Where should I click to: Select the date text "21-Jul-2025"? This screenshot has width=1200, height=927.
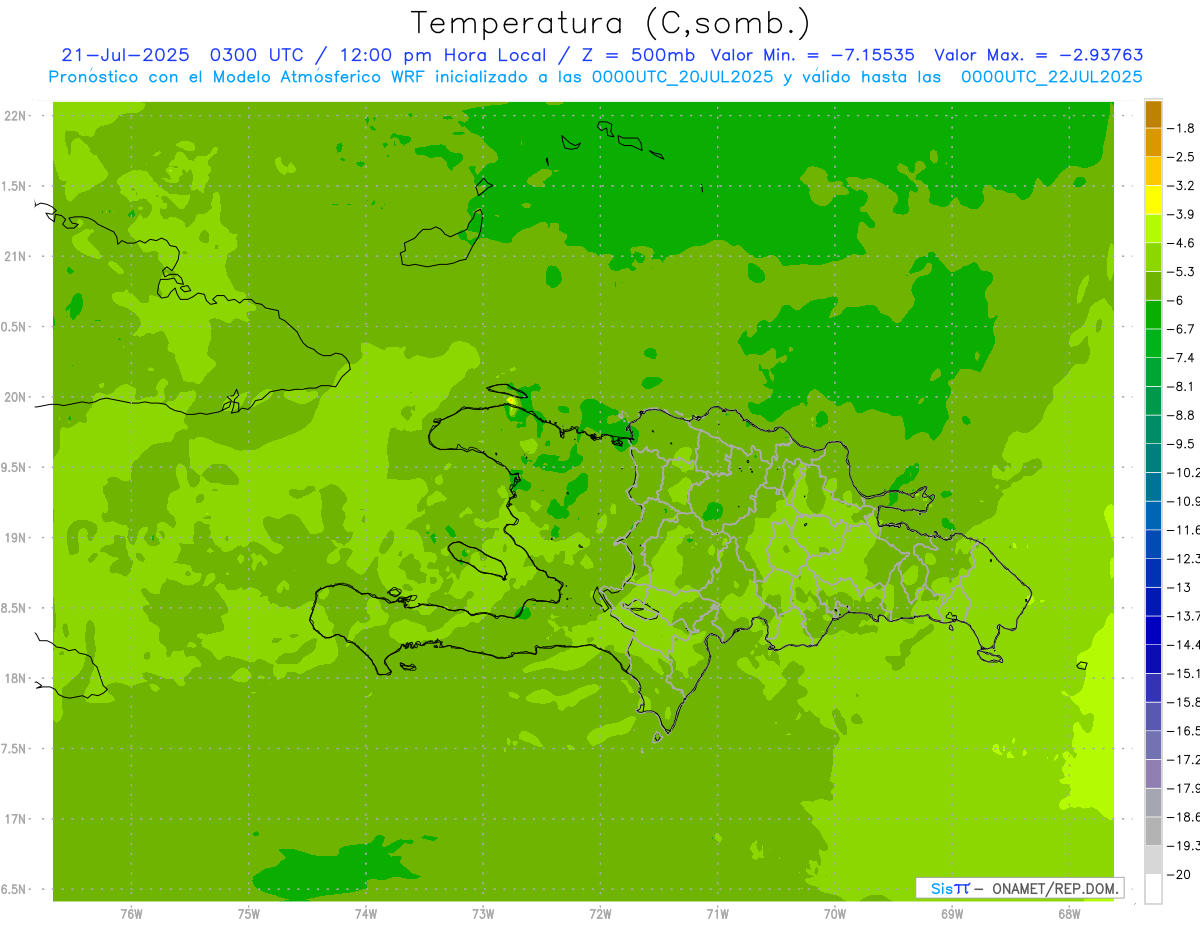[x=125, y=55]
